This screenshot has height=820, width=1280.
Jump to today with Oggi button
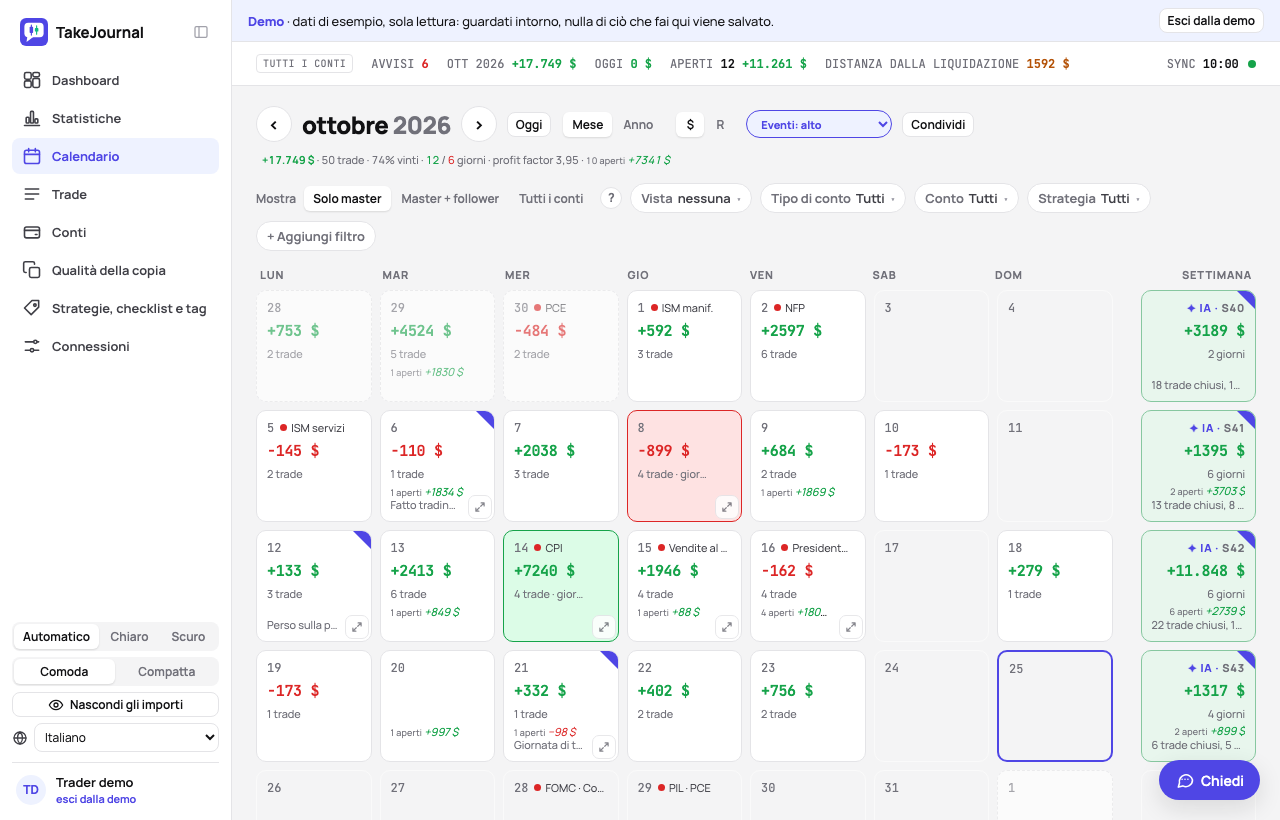point(529,125)
